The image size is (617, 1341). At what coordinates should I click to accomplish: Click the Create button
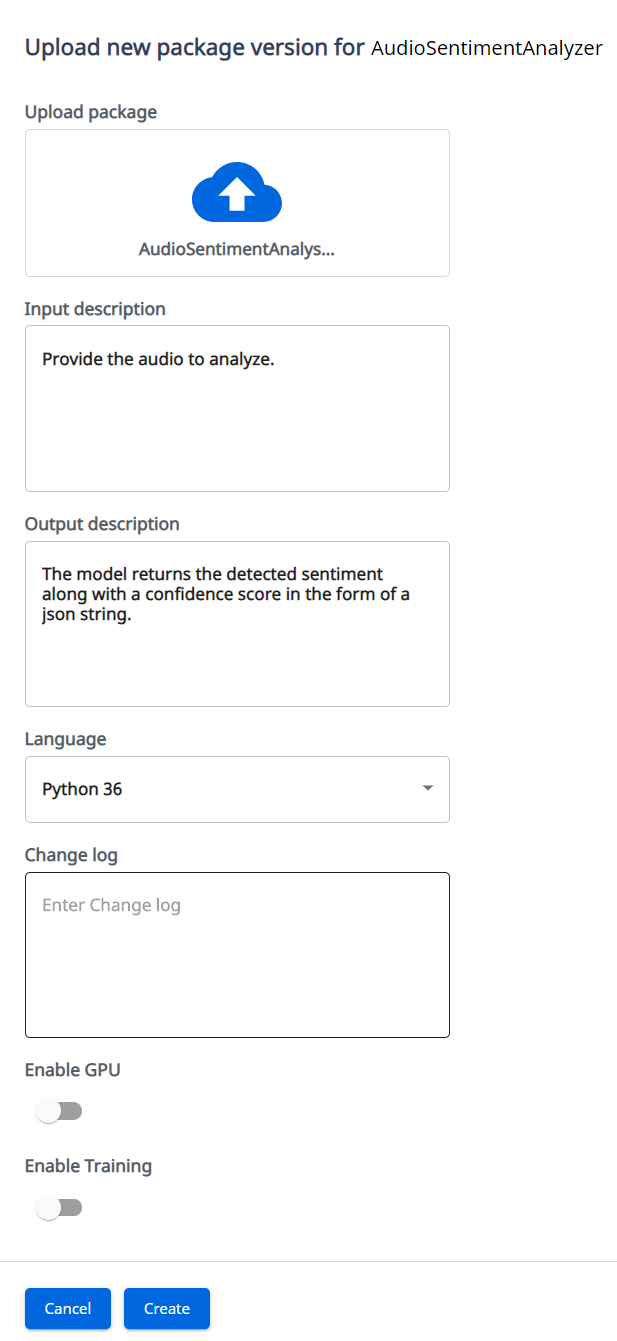point(167,1308)
